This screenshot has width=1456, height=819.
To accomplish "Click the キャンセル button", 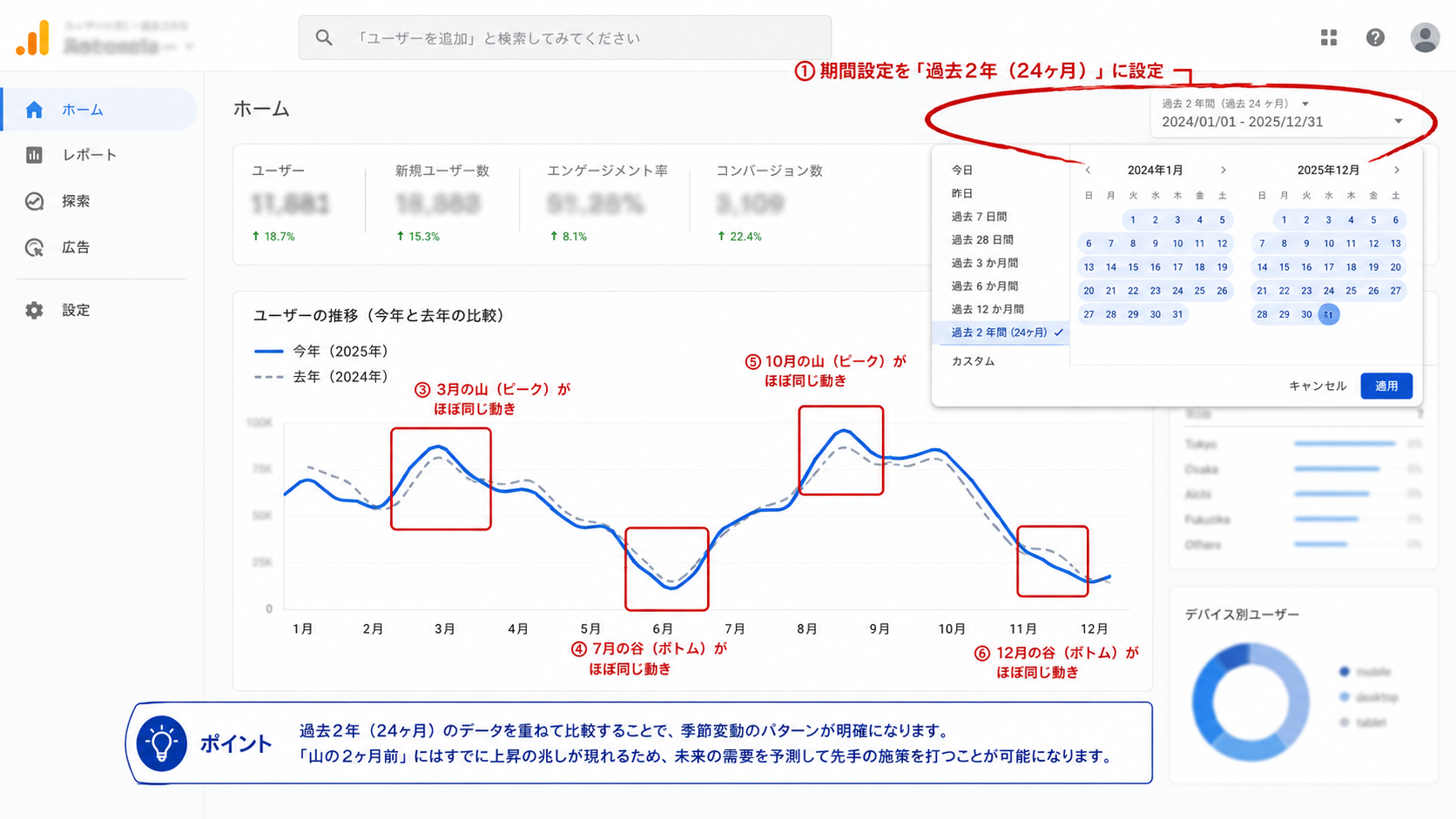I will pyautogui.click(x=1318, y=386).
